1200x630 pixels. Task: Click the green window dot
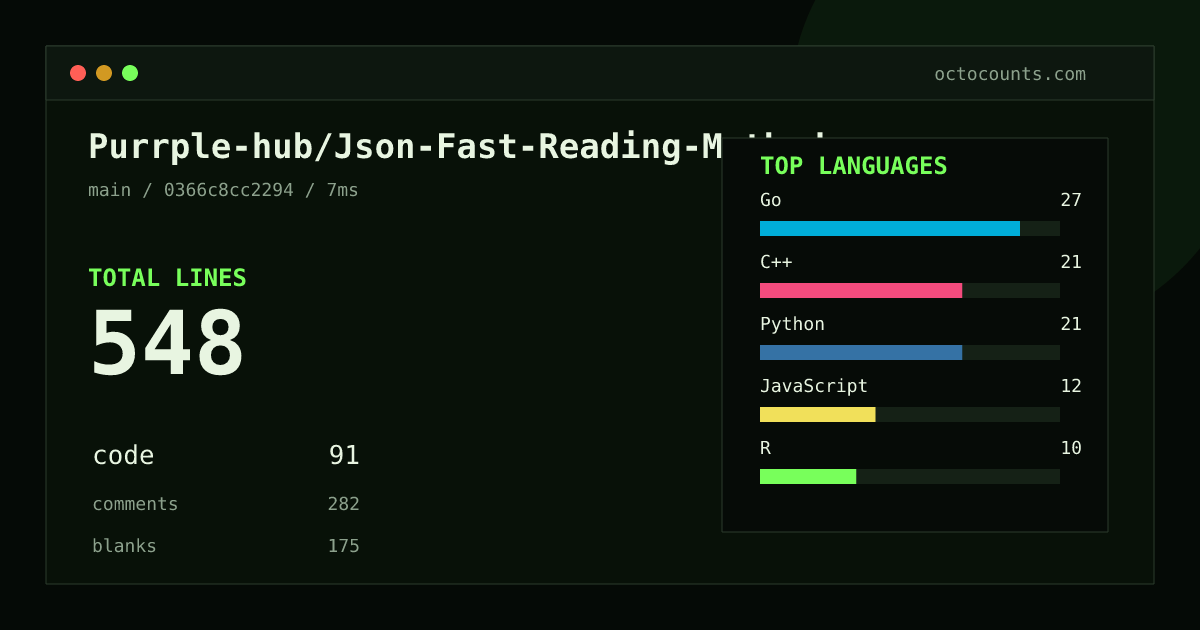pos(130,73)
